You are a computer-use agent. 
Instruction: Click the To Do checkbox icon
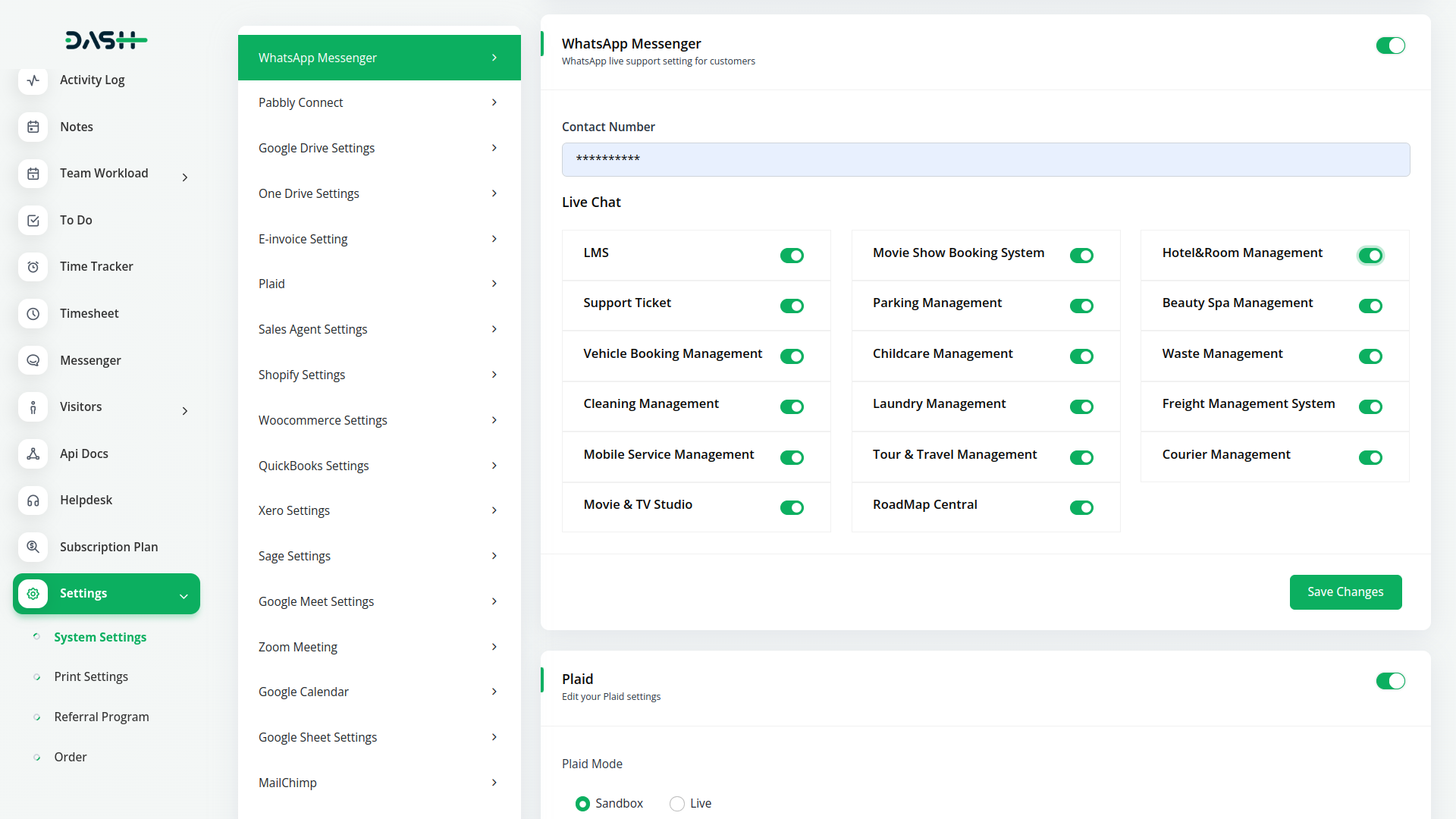pyautogui.click(x=33, y=221)
